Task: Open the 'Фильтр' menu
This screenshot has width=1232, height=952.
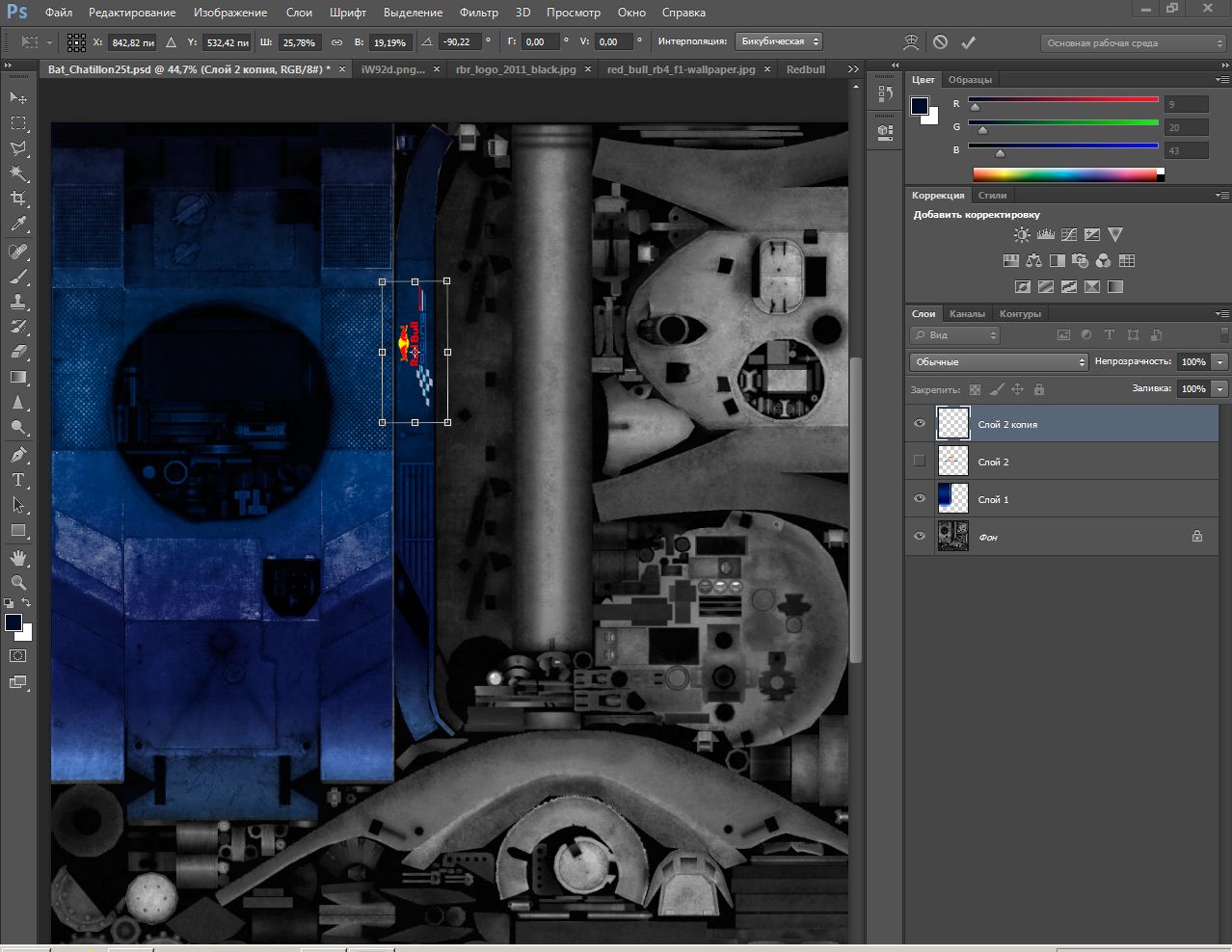Action: tap(478, 13)
